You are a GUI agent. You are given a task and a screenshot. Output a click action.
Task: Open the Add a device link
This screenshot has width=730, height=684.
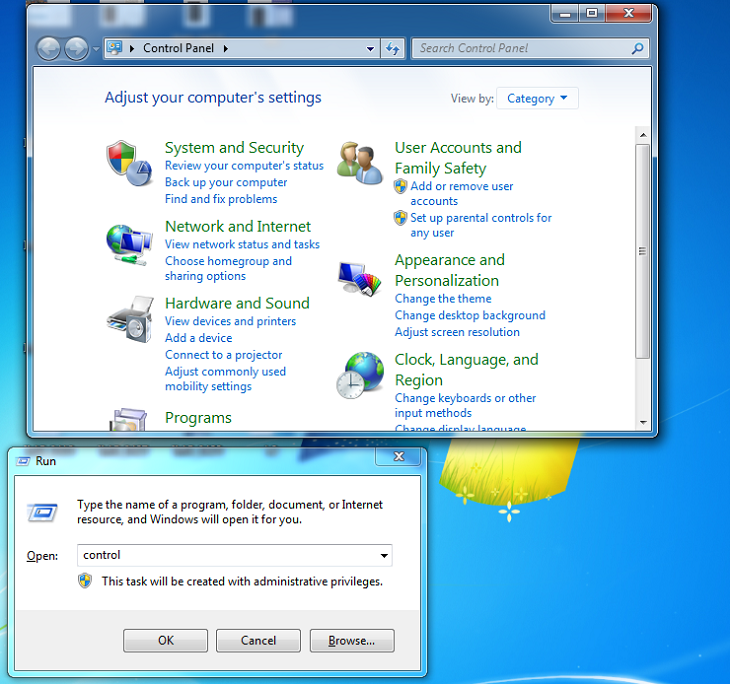[x=198, y=338]
